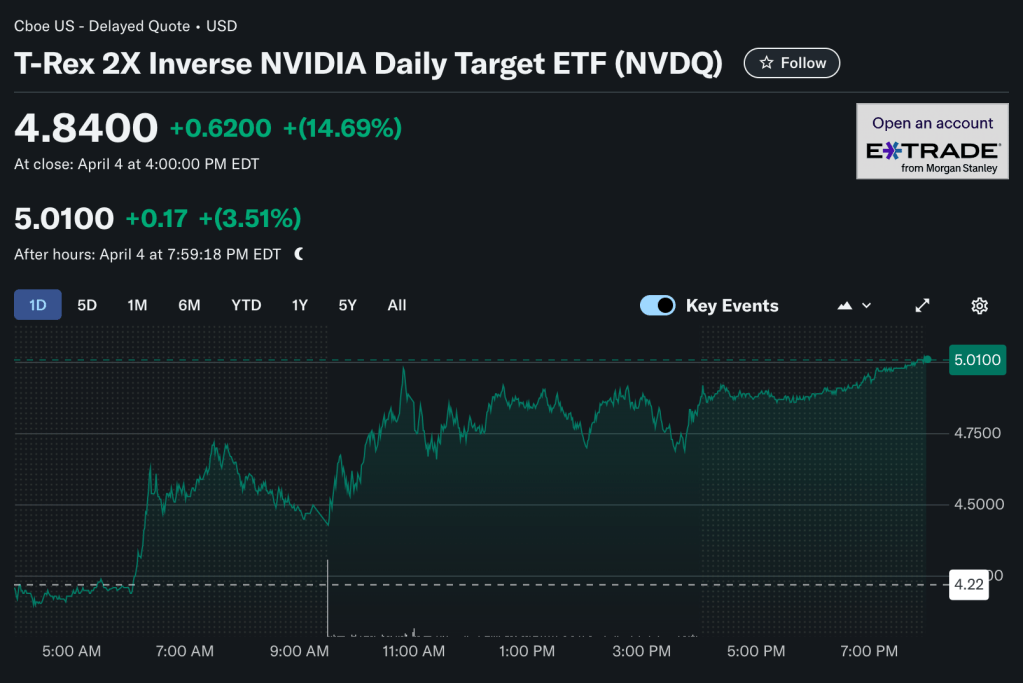Click the chart's latest price dot

coord(928,359)
